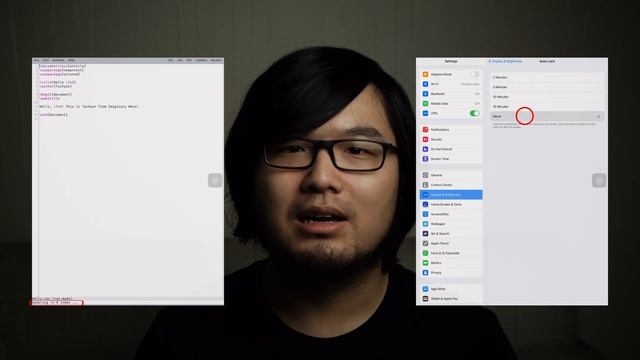The width and height of the screenshot is (640, 360).
Task: Tap the Accessibility icon in Settings
Action: pyautogui.click(x=425, y=214)
